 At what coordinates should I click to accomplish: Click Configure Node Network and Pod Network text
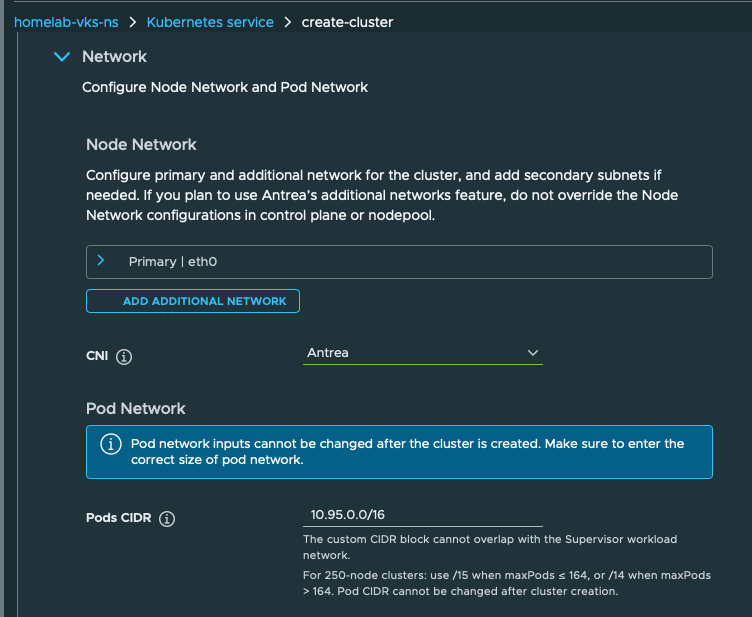pyautogui.click(x=225, y=87)
